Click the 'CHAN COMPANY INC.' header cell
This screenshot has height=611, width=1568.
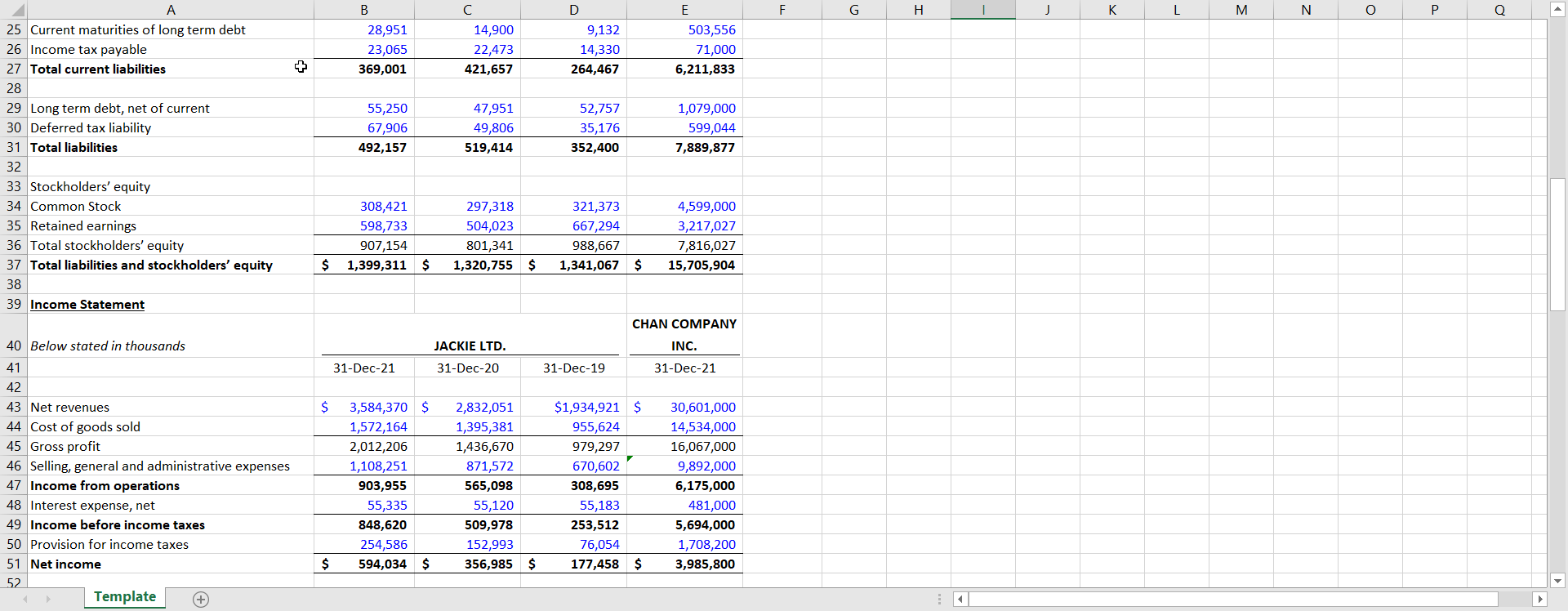[x=684, y=335]
